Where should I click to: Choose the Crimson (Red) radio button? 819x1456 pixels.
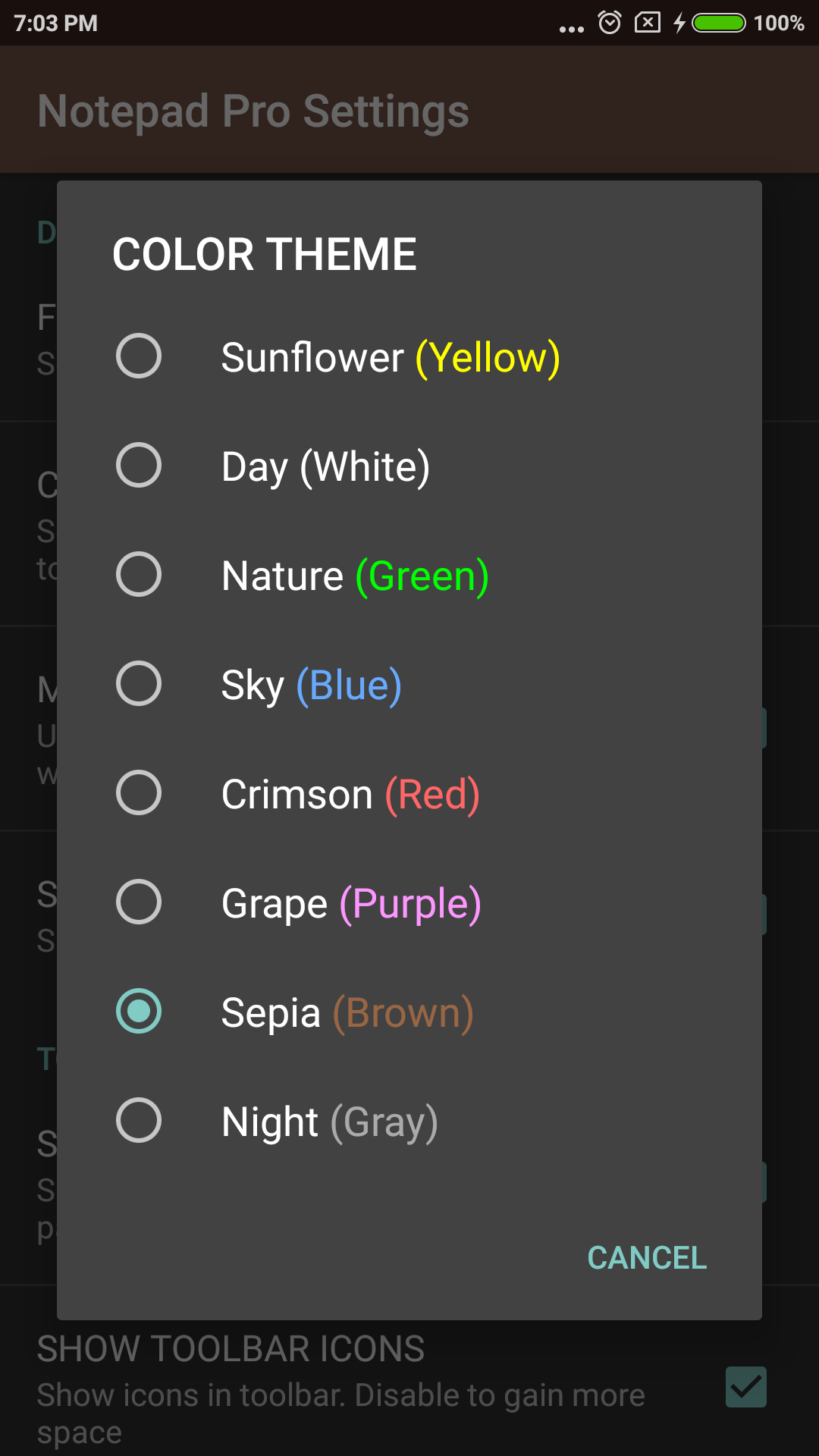139,792
